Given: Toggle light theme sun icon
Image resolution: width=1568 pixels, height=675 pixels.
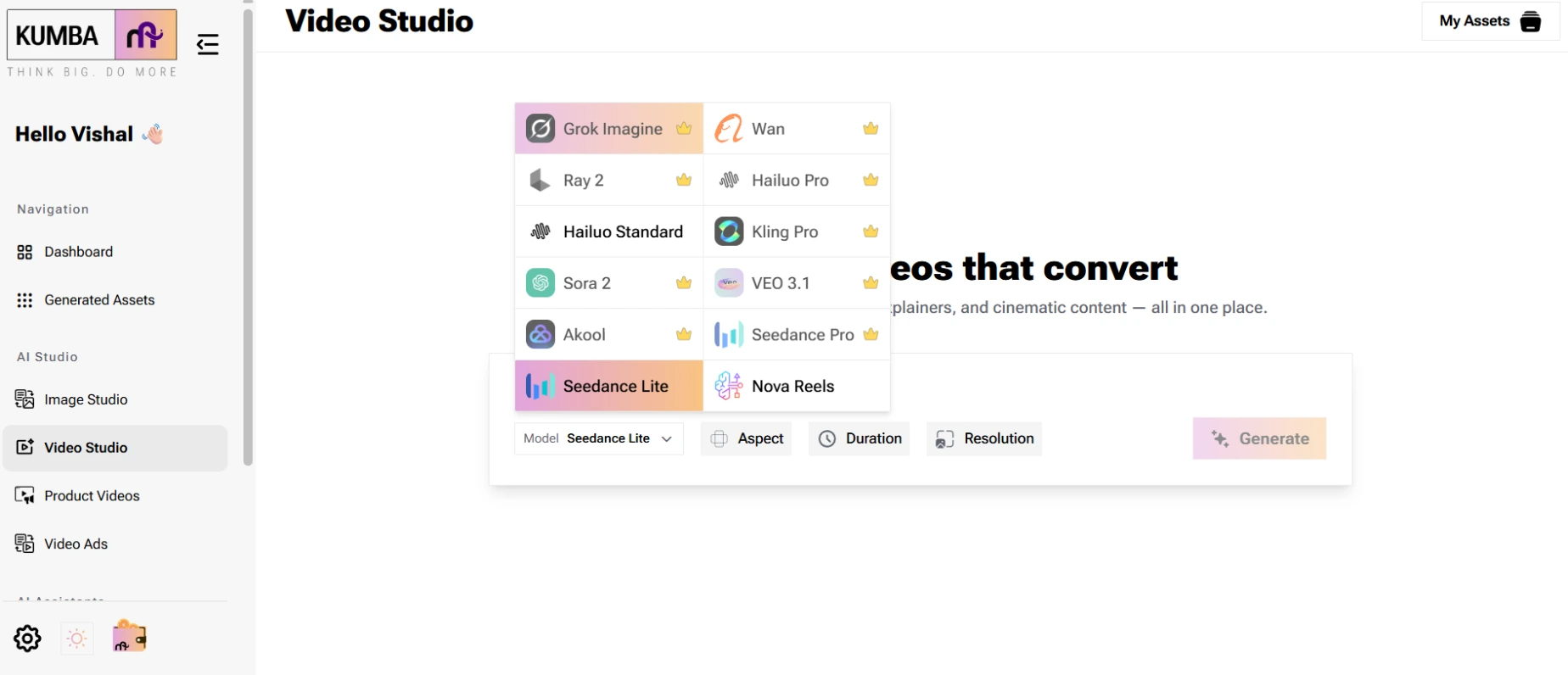Looking at the screenshot, I should [x=77, y=638].
